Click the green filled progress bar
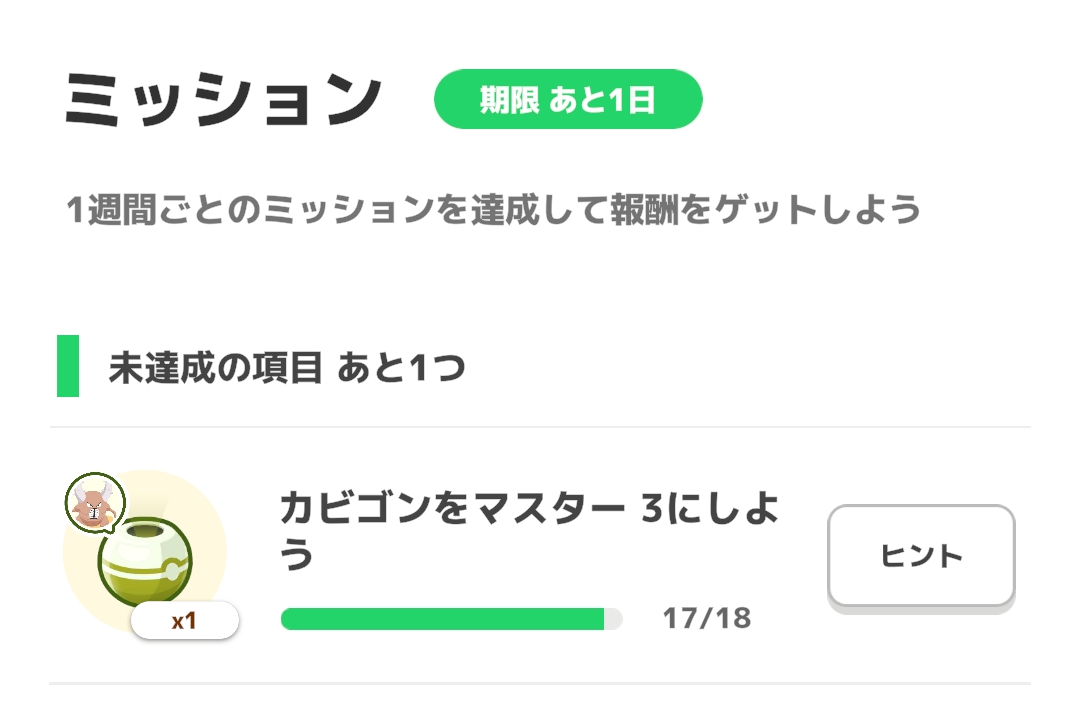This screenshot has width=1080, height=705. [x=442, y=619]
